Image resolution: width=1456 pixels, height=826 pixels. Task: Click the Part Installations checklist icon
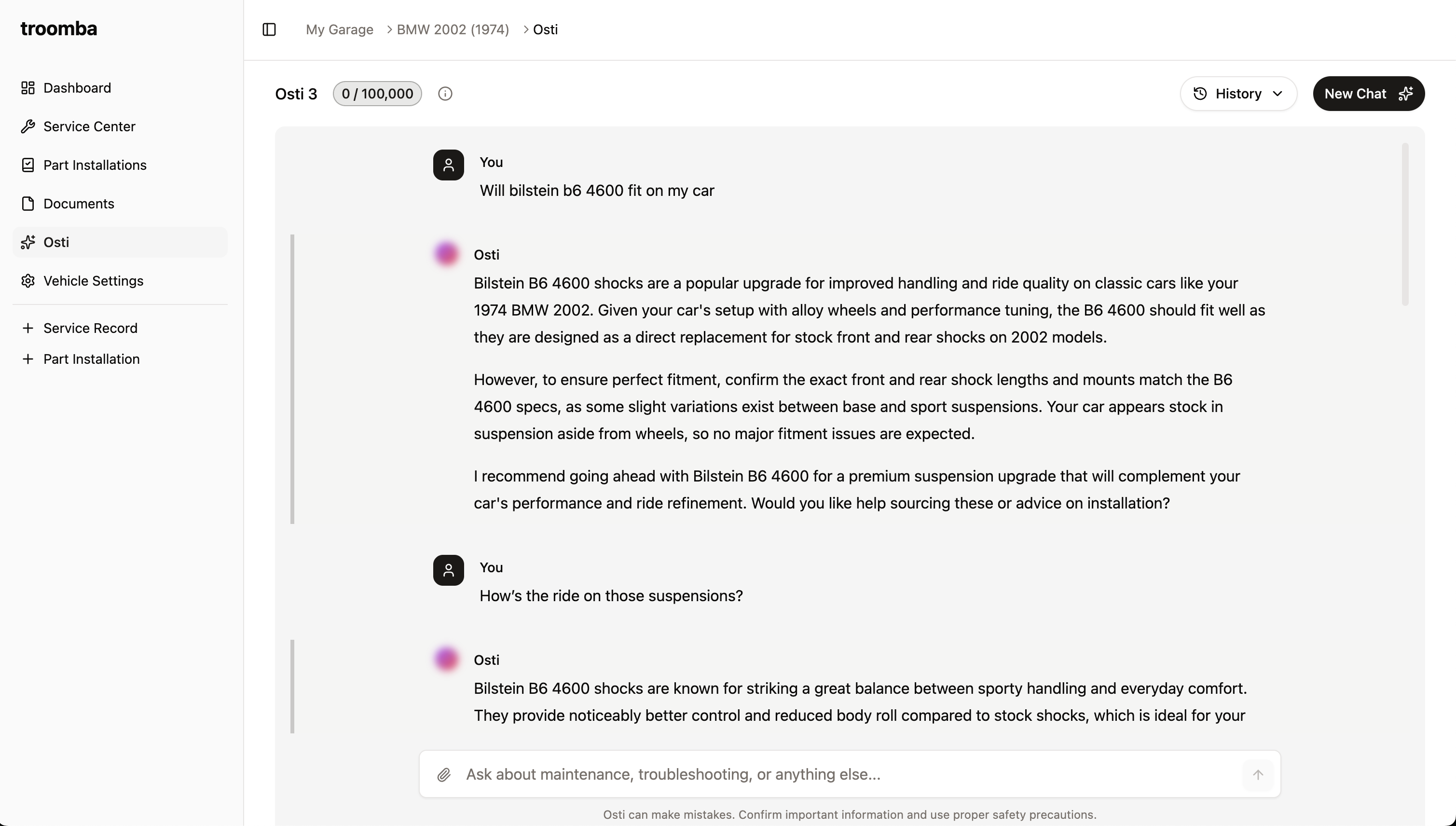(x=28, y=165)
